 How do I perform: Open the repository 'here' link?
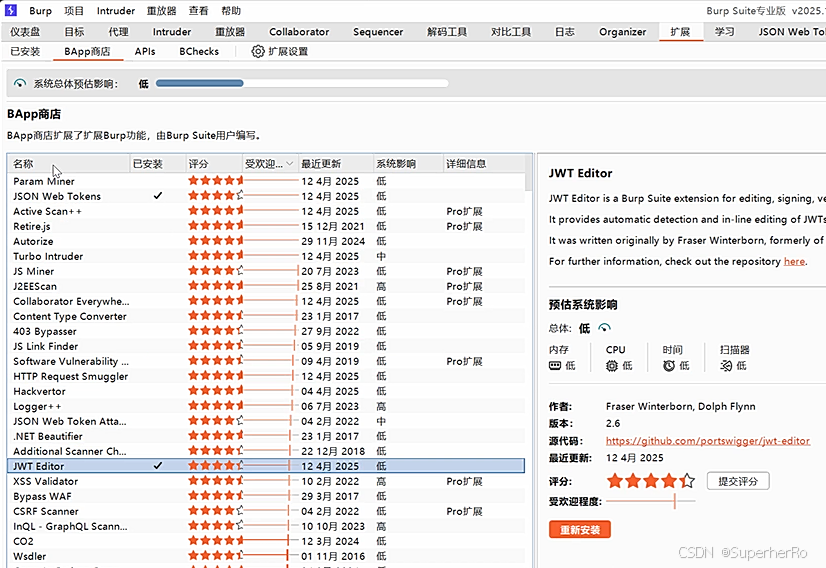(x=794, y=261)
